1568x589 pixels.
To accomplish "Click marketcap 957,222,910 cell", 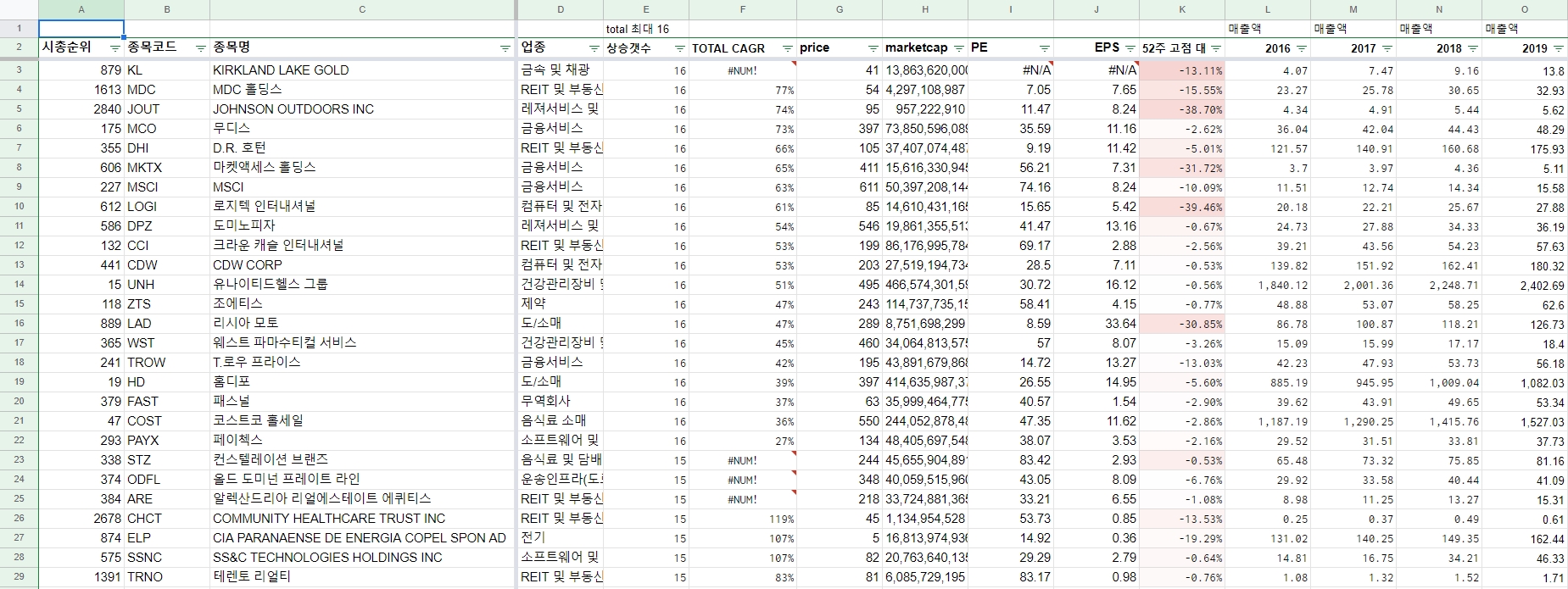I will (x=925, y=109).
